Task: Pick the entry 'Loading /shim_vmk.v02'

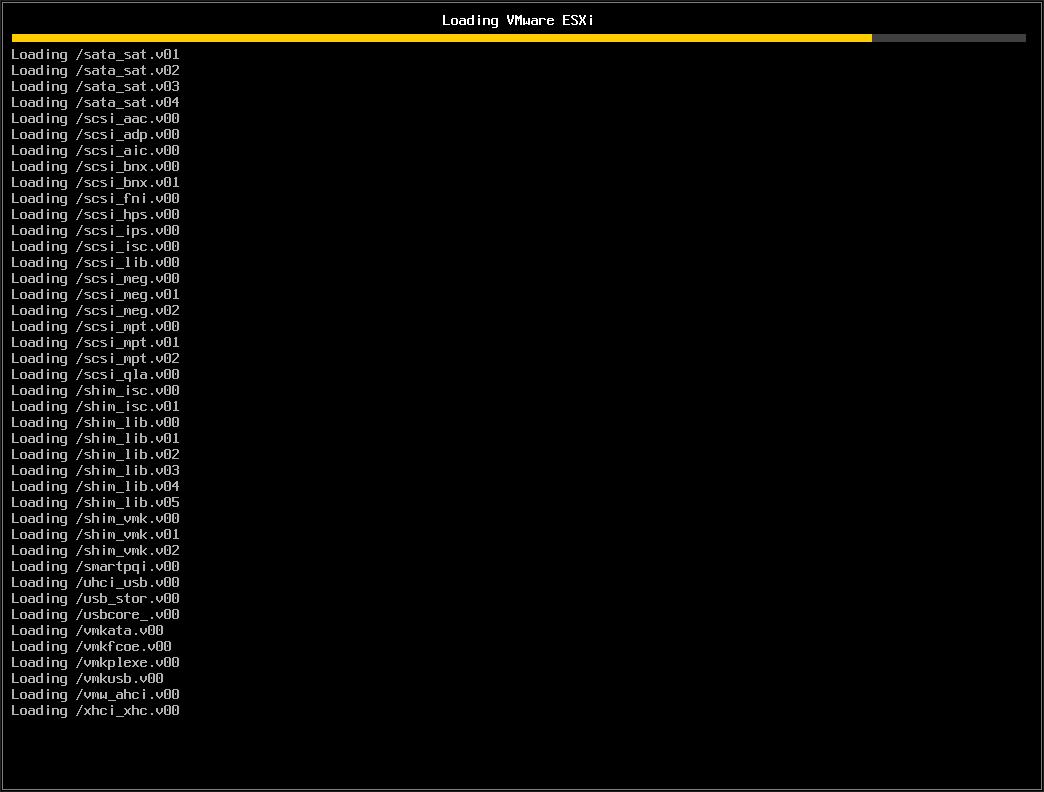Action: [95, 550]
